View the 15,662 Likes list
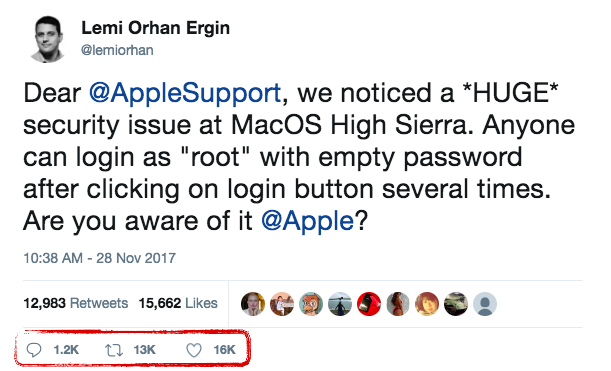 [x=178, y=303]
